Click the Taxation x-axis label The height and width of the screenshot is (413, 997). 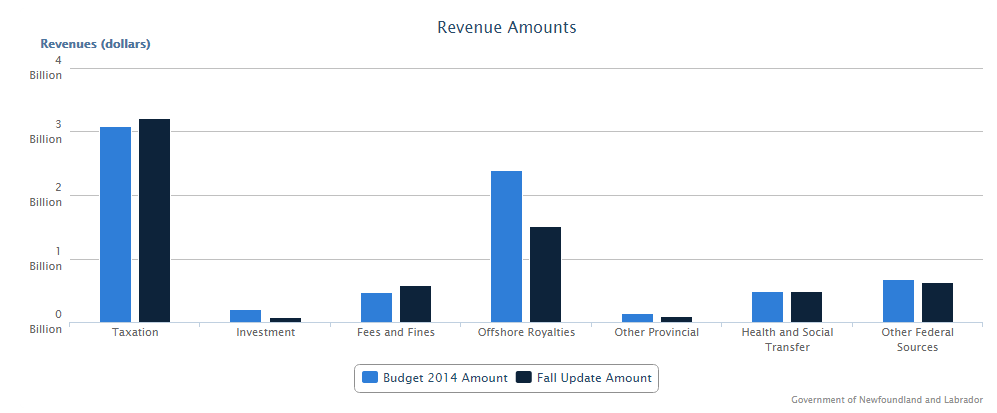[x=135, y=332]
